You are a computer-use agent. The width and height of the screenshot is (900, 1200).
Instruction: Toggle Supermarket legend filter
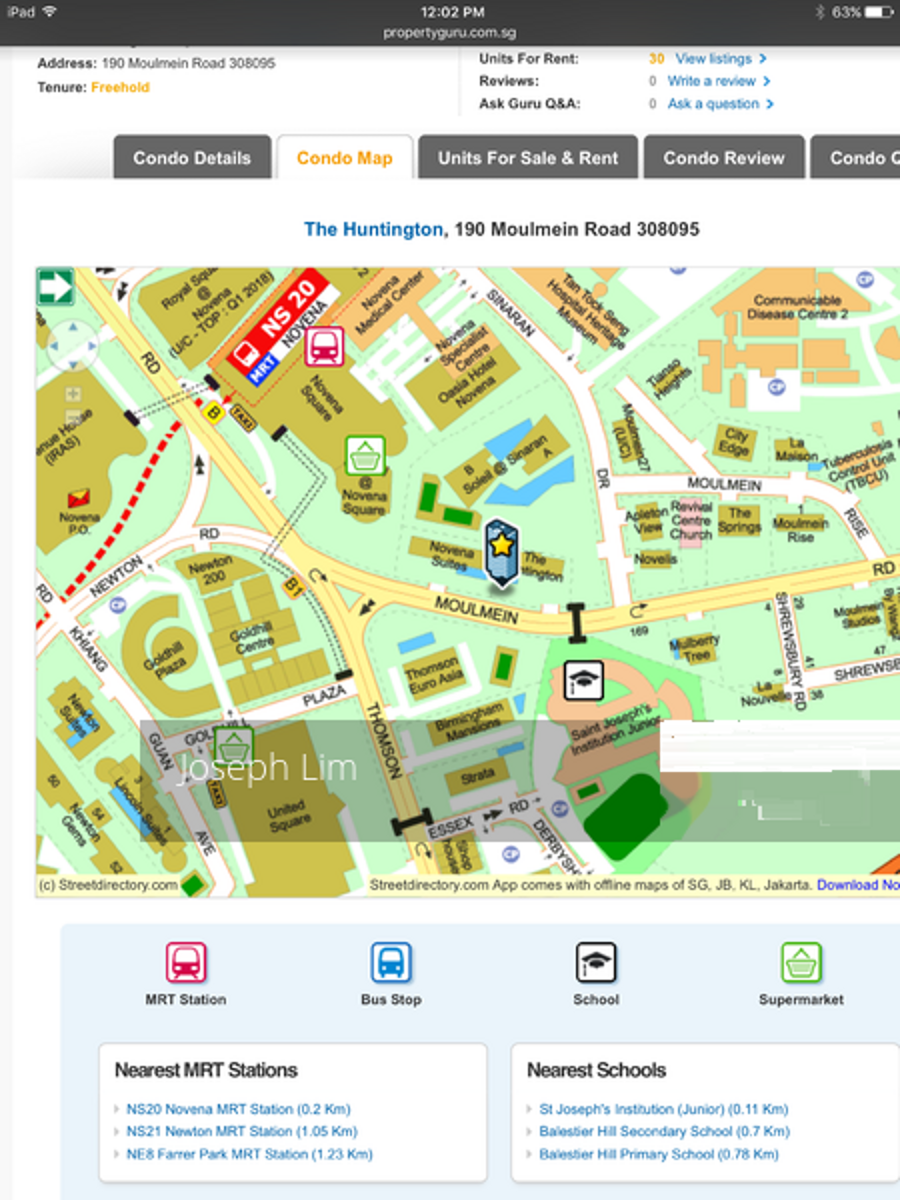point(801,963)
